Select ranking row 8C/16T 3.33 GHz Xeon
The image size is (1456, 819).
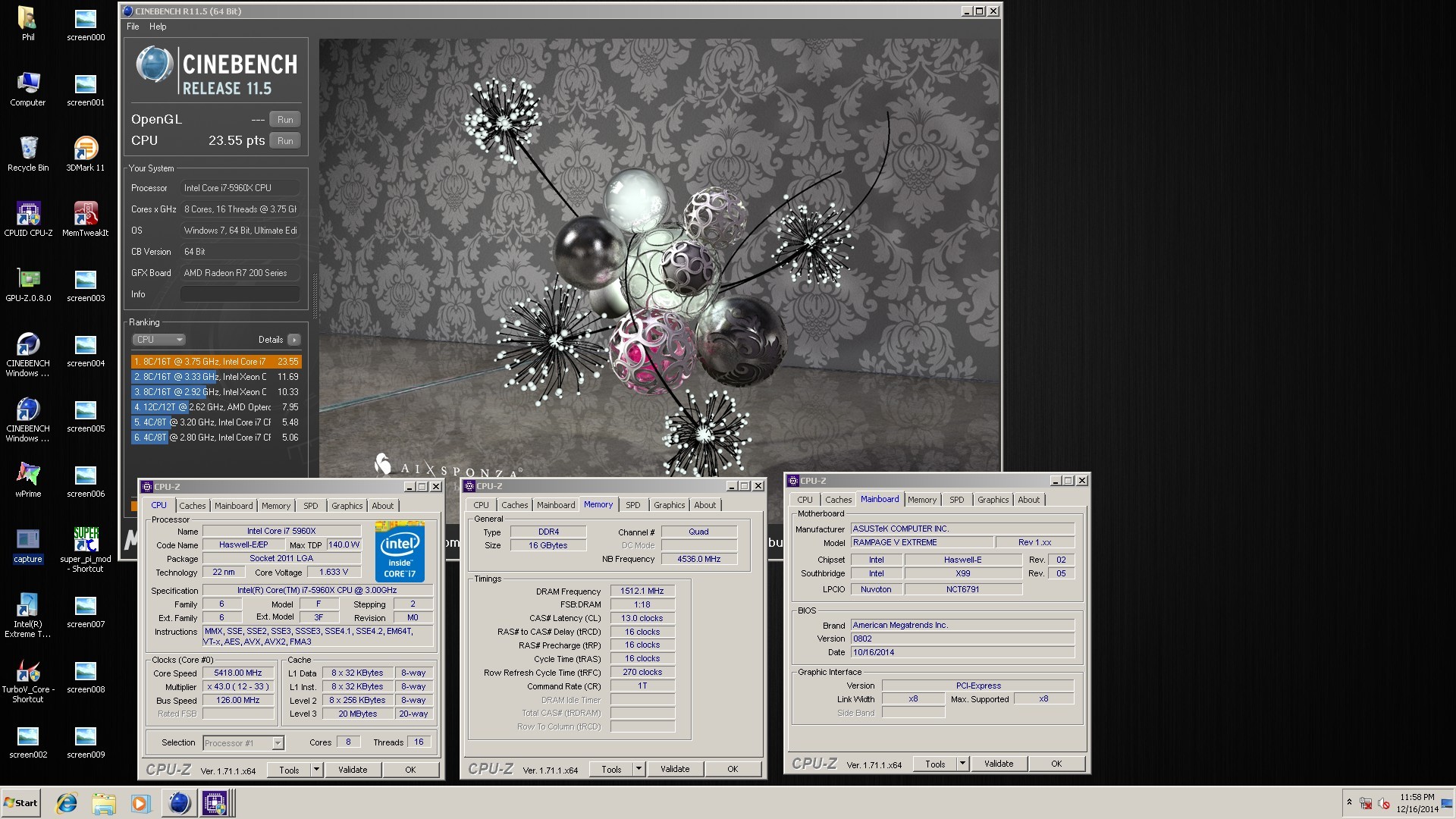(x=216, y=377)
